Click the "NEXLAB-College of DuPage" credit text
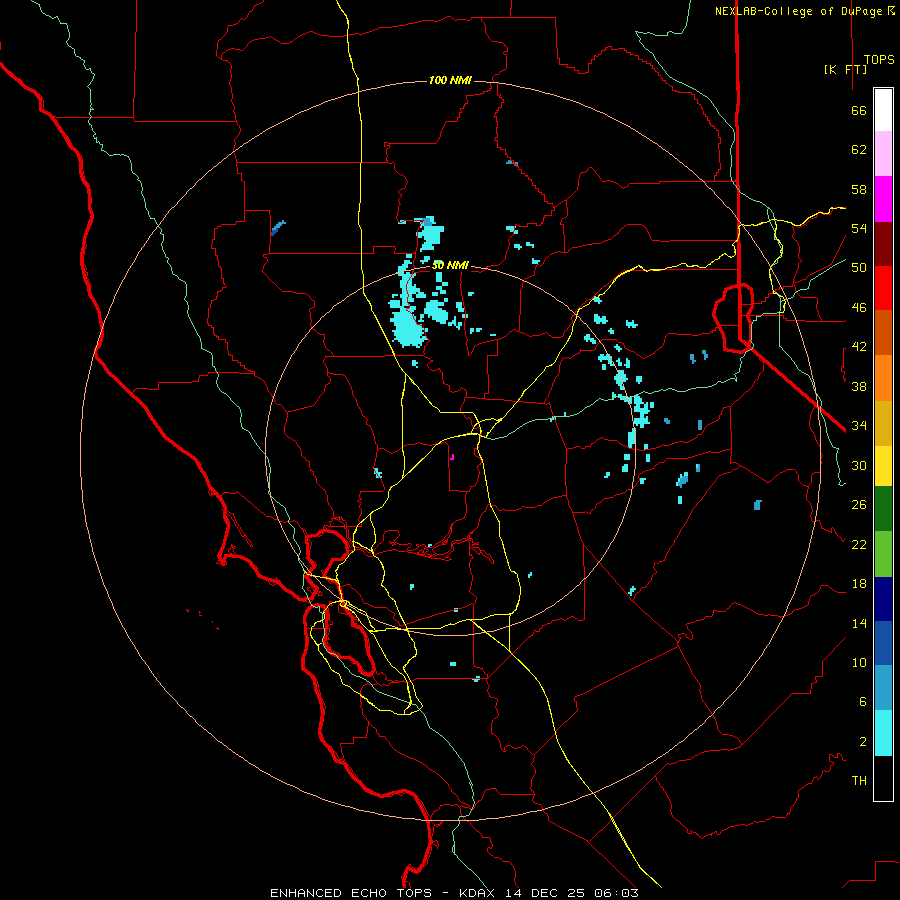Viewport: 900px width, 900px height. coord(800,11)
